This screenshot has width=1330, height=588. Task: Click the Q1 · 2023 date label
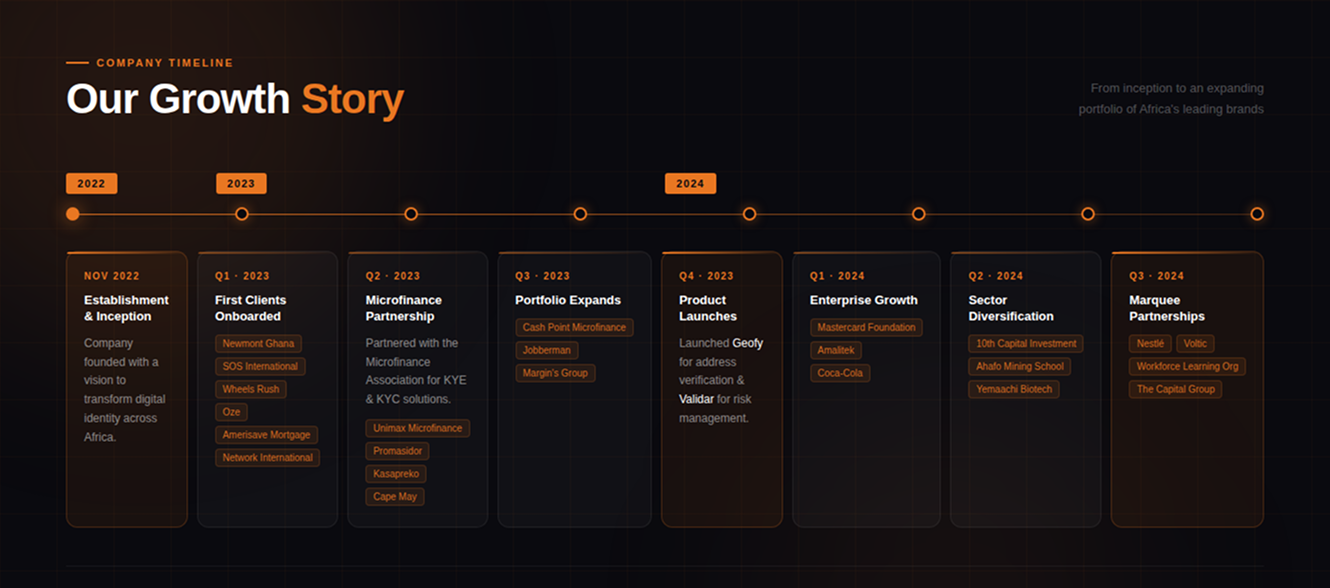(242, 276)
